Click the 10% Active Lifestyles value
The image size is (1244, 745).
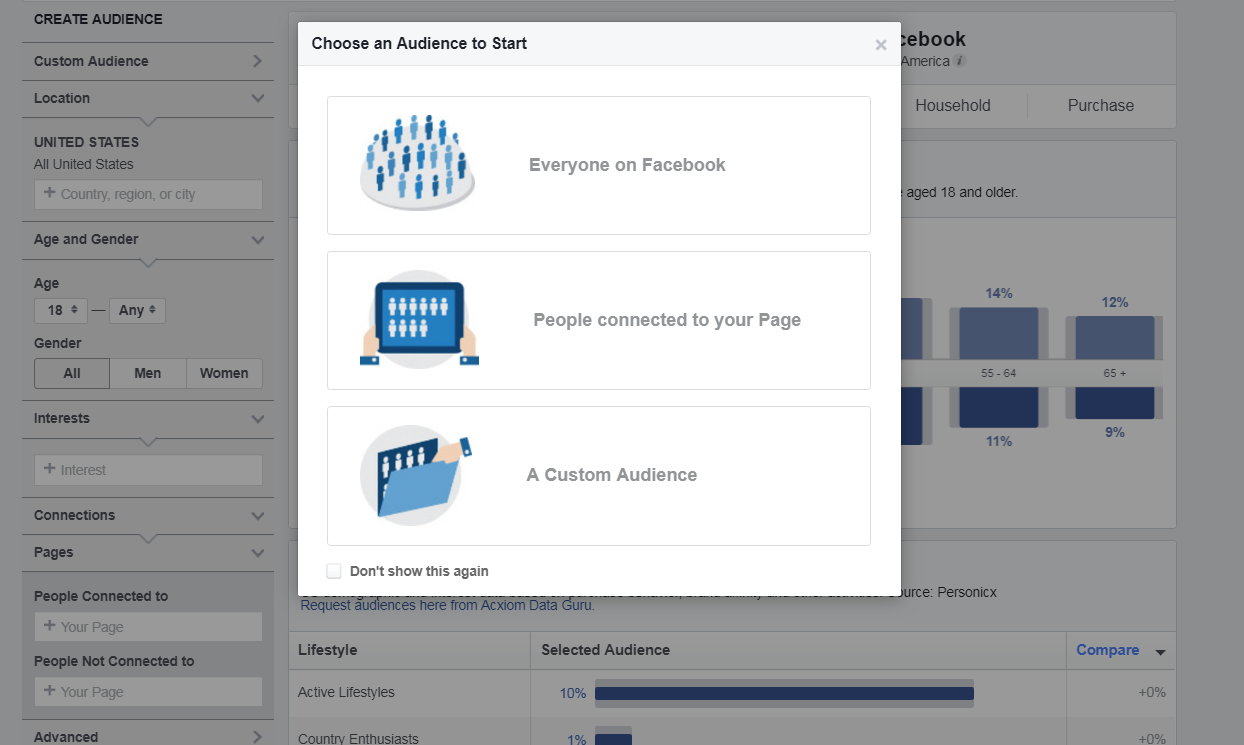point(573,693)
